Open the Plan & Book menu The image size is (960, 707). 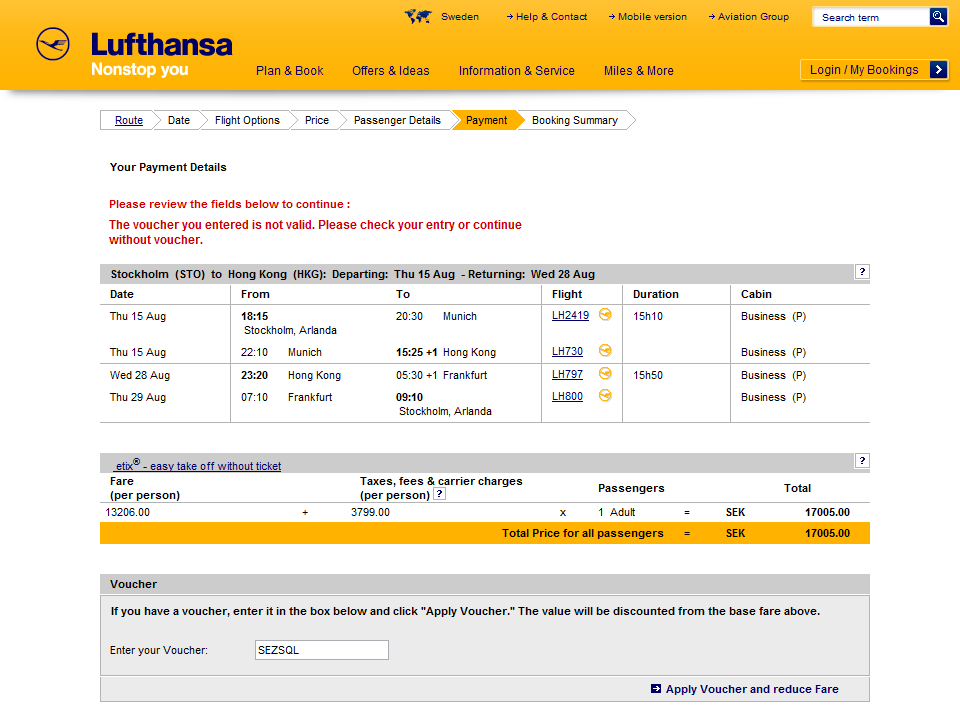[x=290, y=71]
